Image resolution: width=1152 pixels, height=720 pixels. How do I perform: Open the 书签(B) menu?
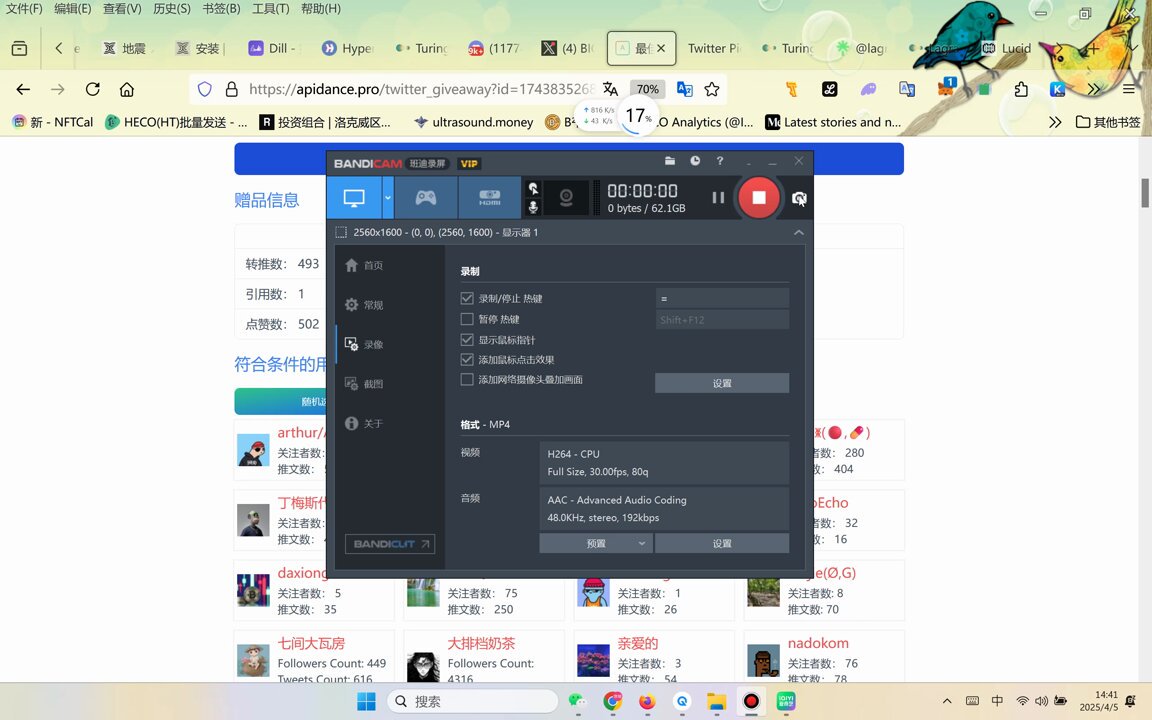tap(221, 9)
